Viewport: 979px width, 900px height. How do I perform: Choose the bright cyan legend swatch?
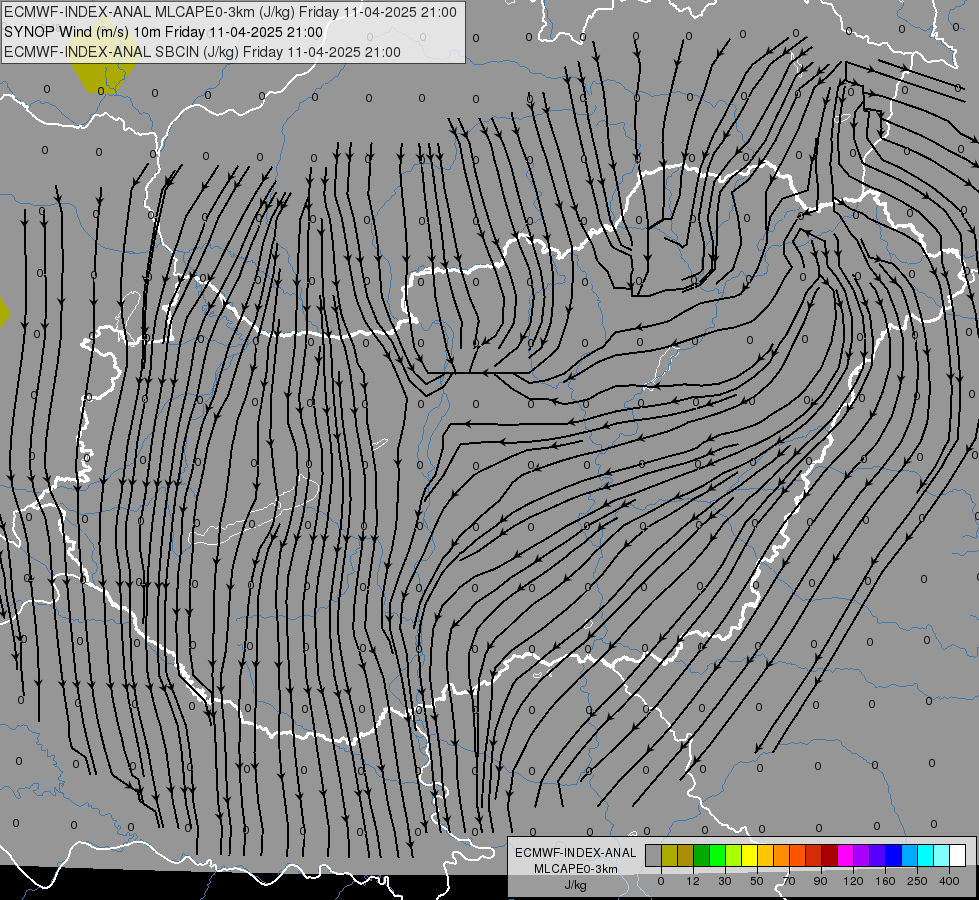(926, 856)
